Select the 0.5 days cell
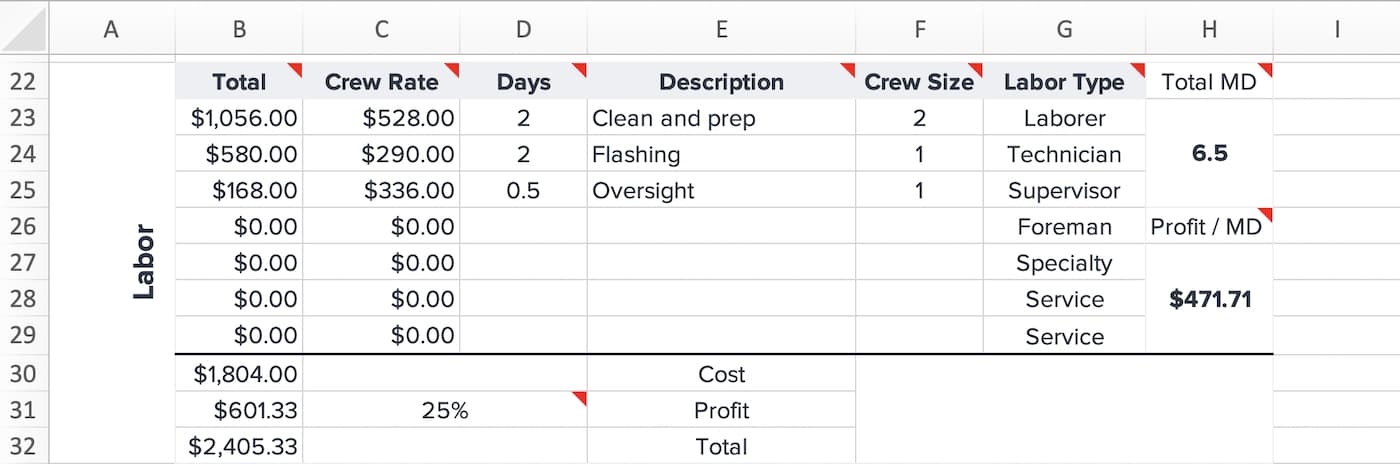 tap(523, 190)
